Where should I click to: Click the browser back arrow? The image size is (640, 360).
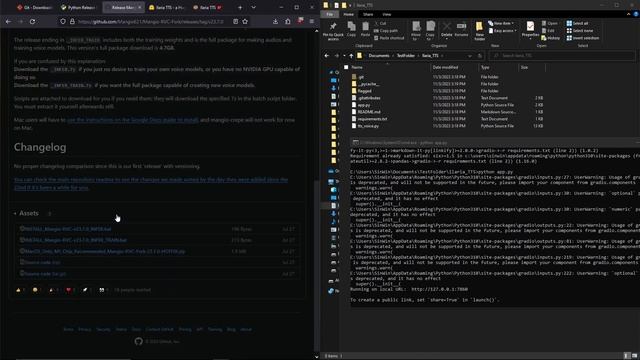click(8, 21)
